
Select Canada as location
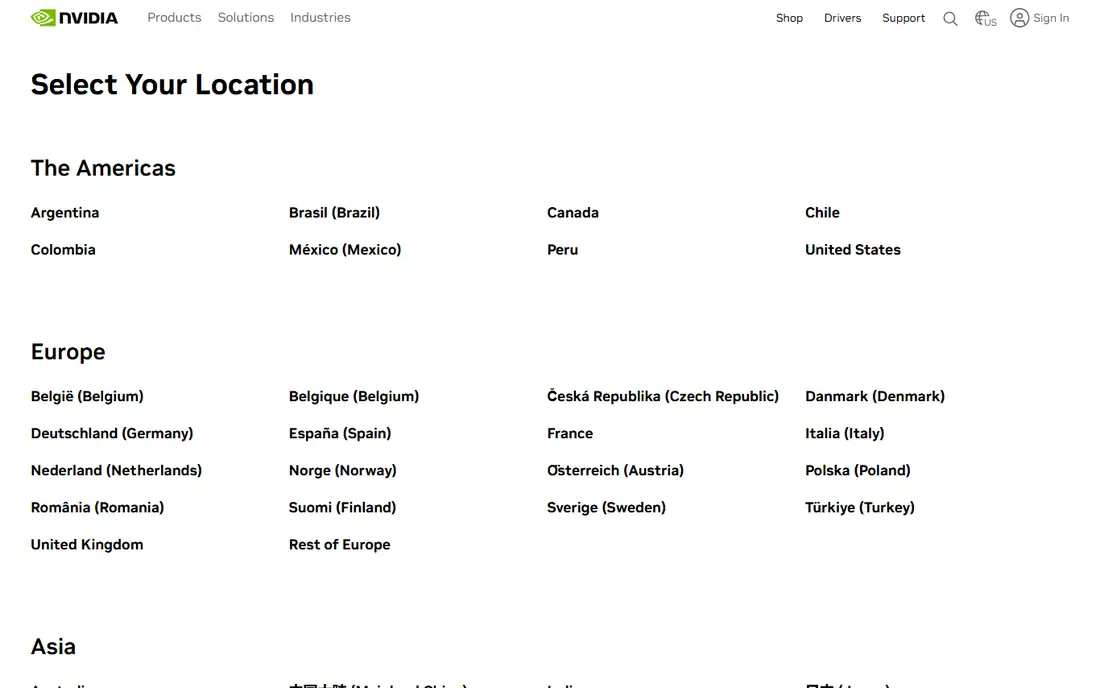point(572,213)
